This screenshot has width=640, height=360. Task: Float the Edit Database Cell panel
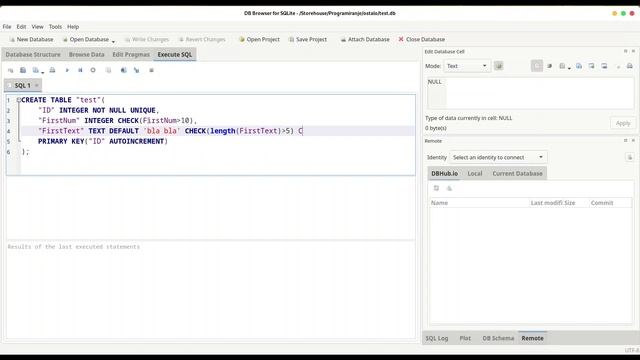(625, 51)
